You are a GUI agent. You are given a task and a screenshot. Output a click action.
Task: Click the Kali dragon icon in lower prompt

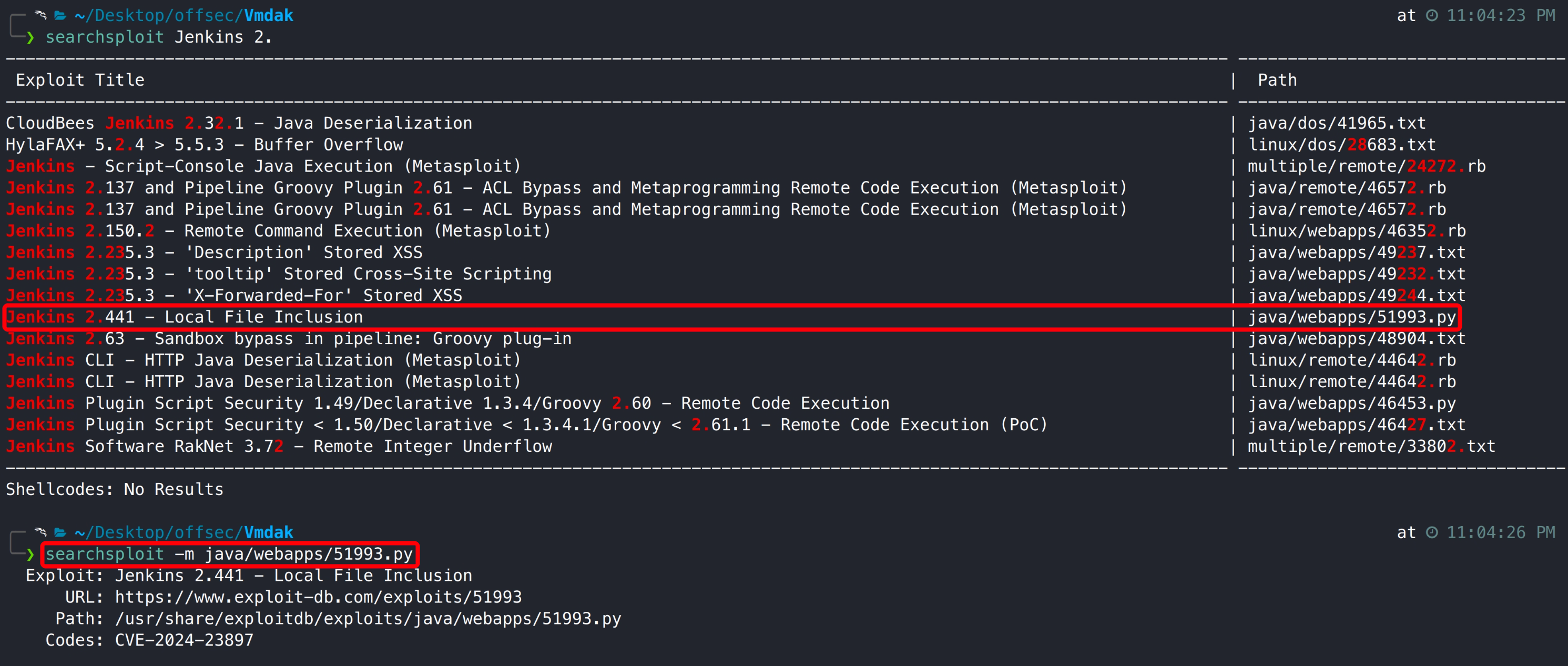[41, 532]
